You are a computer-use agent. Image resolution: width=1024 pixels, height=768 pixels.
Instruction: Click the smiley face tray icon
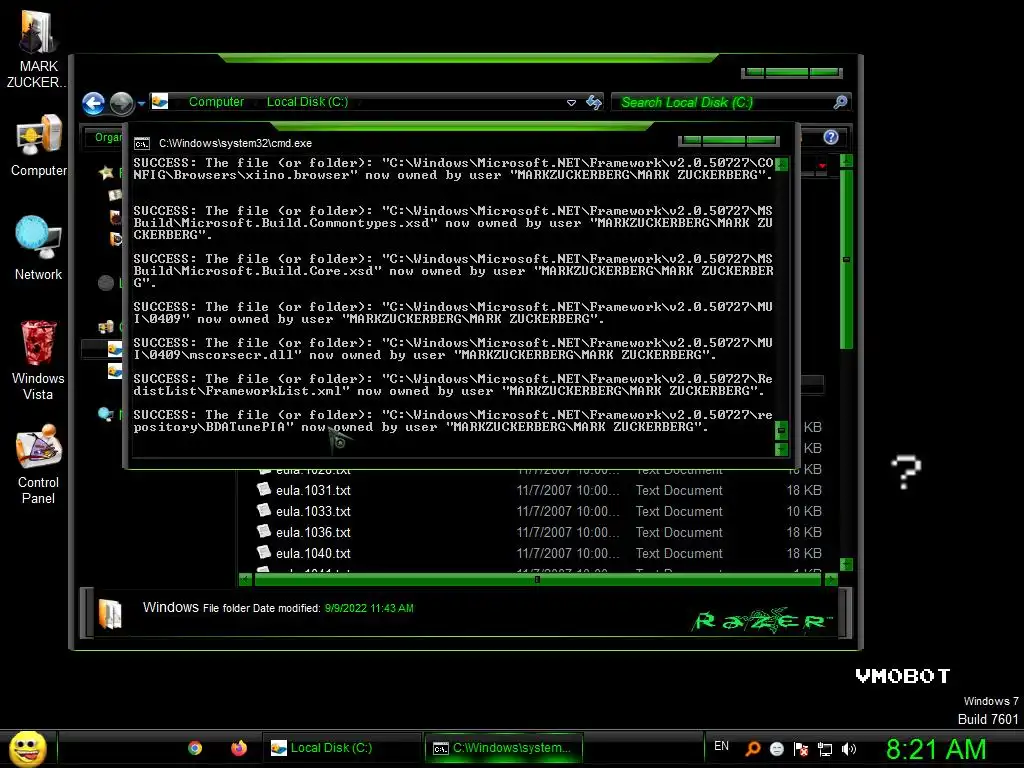[776, 749]
